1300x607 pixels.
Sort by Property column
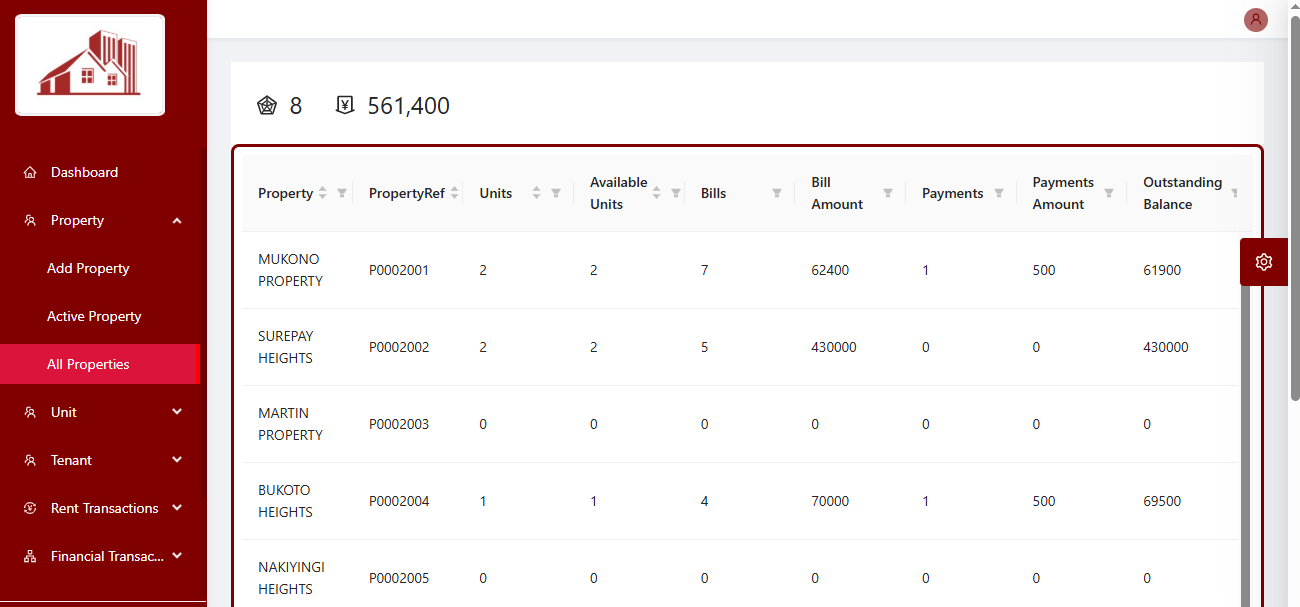coord(322,193)
